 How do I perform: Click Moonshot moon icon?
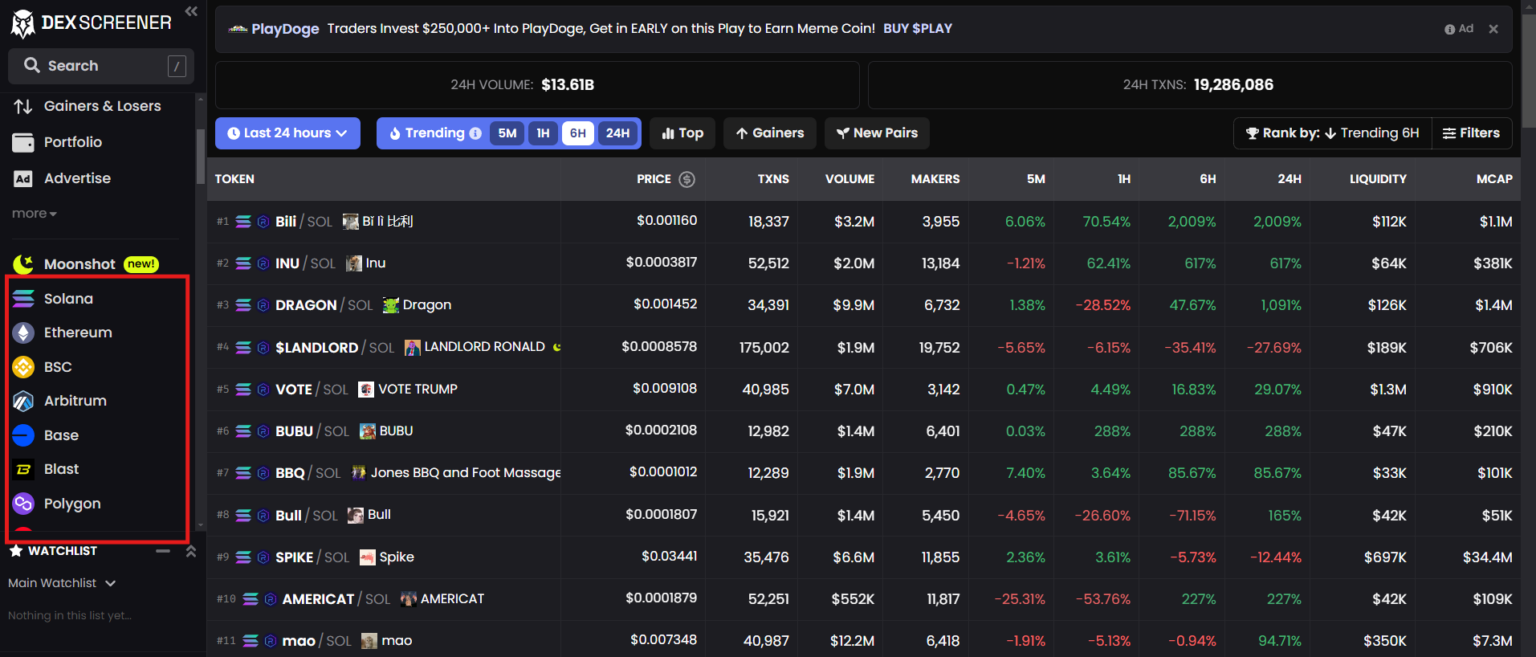point(23,264)
